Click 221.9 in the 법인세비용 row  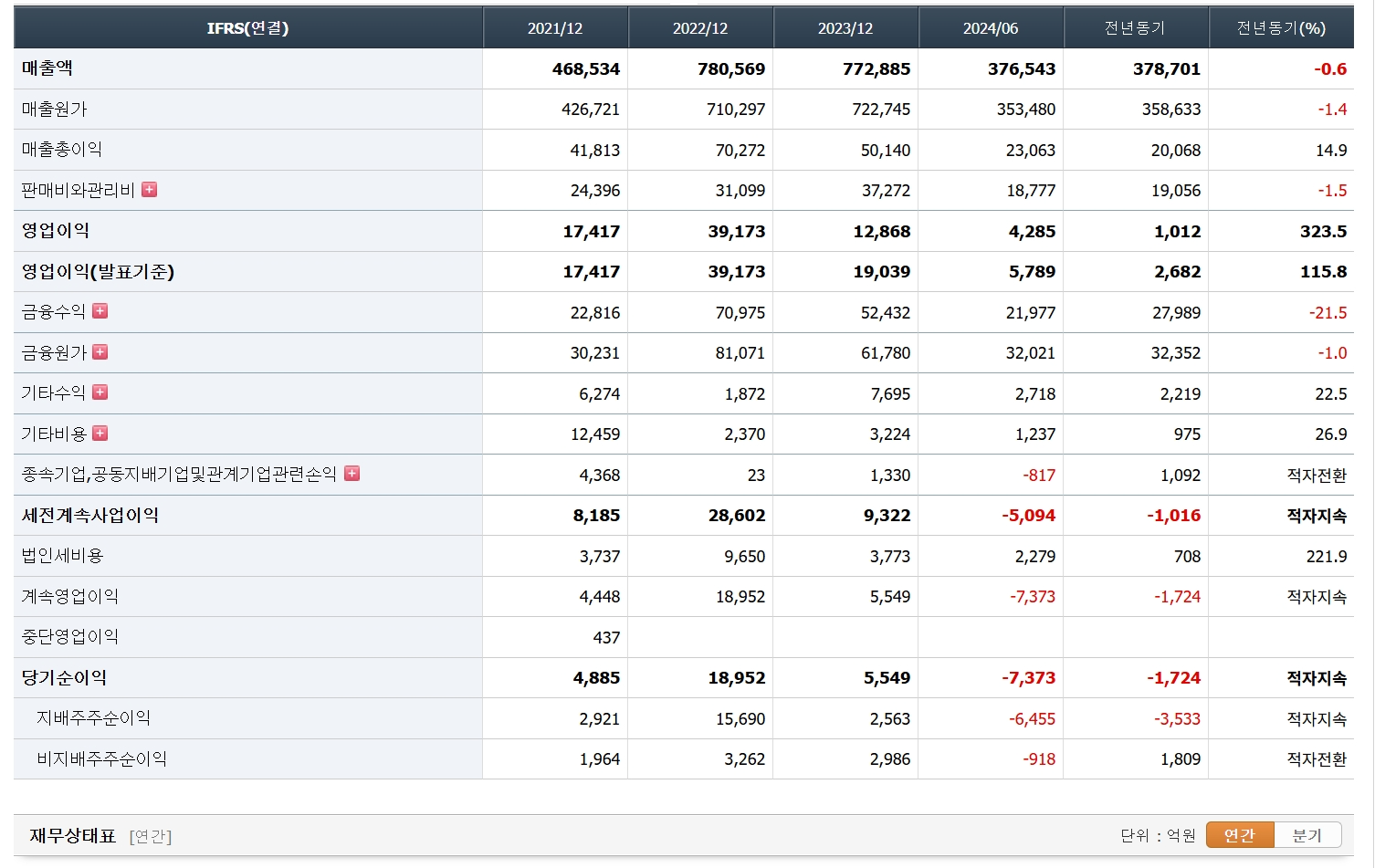(x=1327, y=557)
